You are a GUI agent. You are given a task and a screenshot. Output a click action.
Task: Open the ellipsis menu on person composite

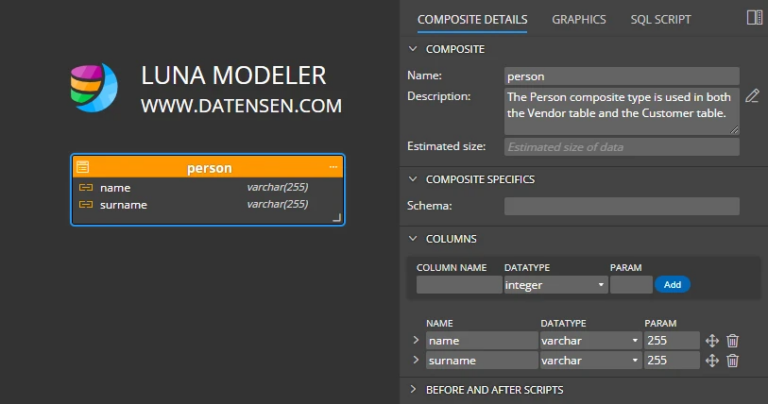coord(334,168)
